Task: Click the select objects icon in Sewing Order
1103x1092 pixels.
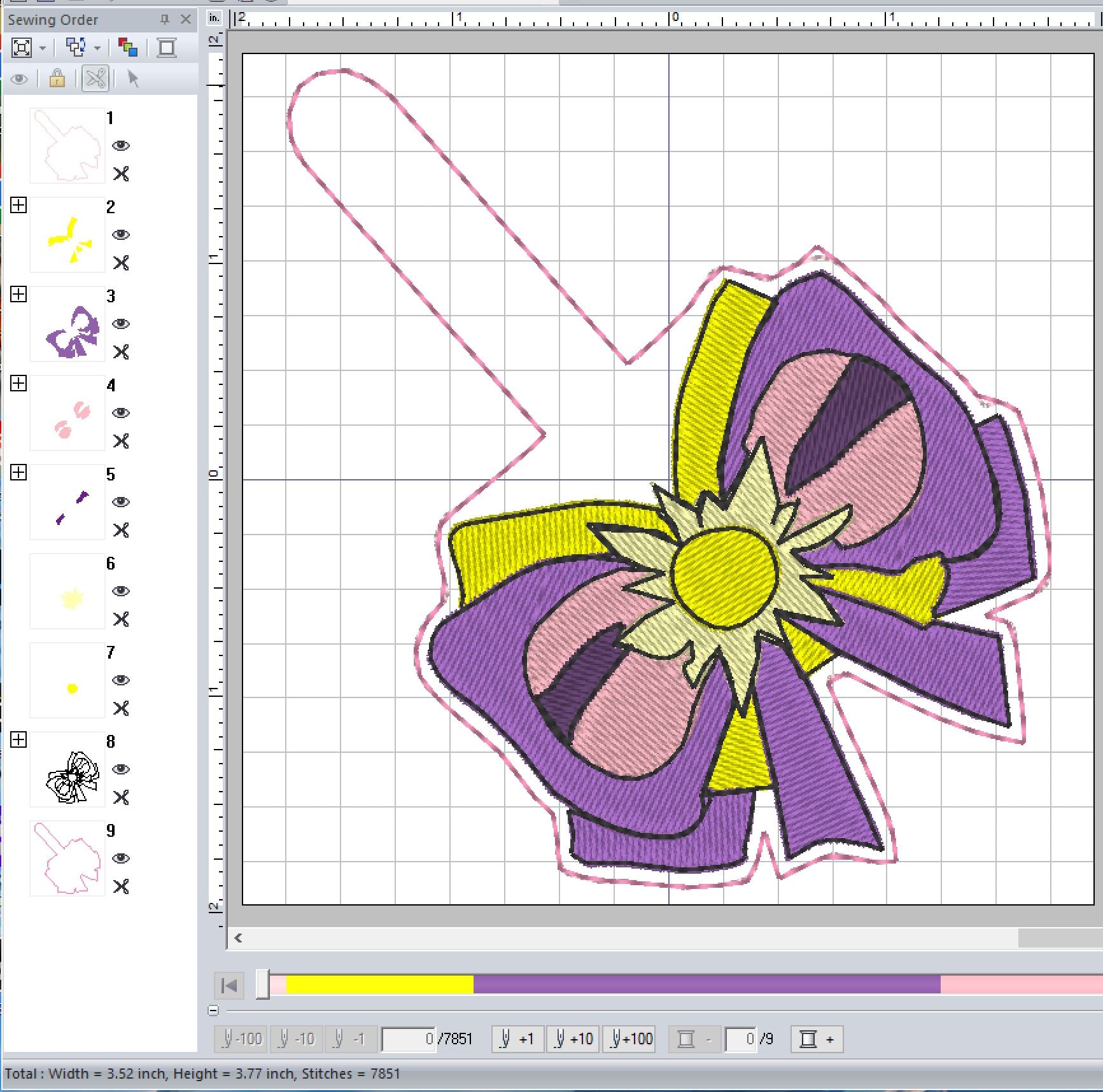Action: (76, 48)
